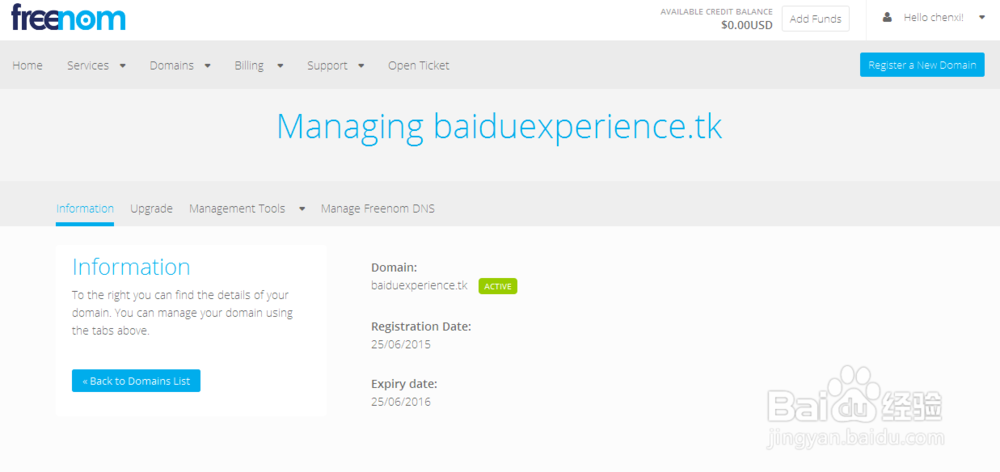Expand the Services dropdown arrow
Viewport: 1000px width, 472px height.
(123, 66)
